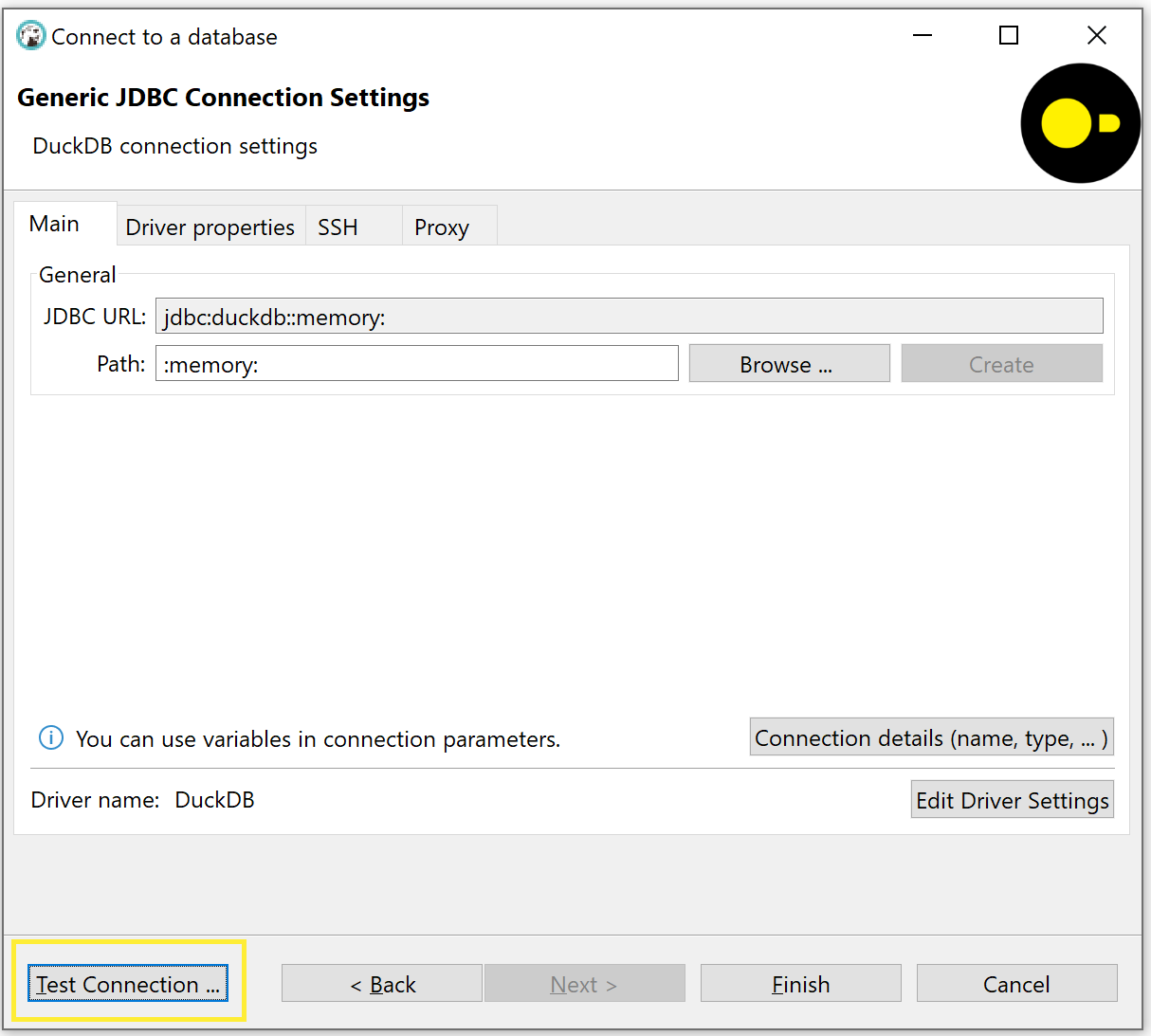Click the DuckDB logo in the top right

(1080, 122)
